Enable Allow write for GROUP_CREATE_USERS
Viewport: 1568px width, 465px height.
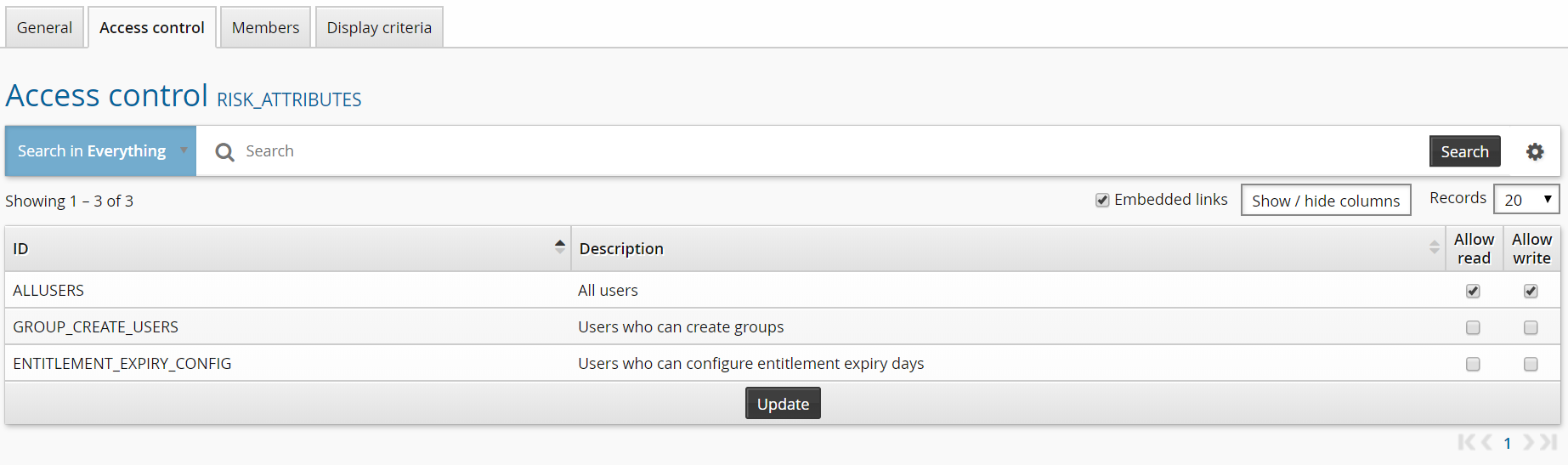click(1531, 327)
